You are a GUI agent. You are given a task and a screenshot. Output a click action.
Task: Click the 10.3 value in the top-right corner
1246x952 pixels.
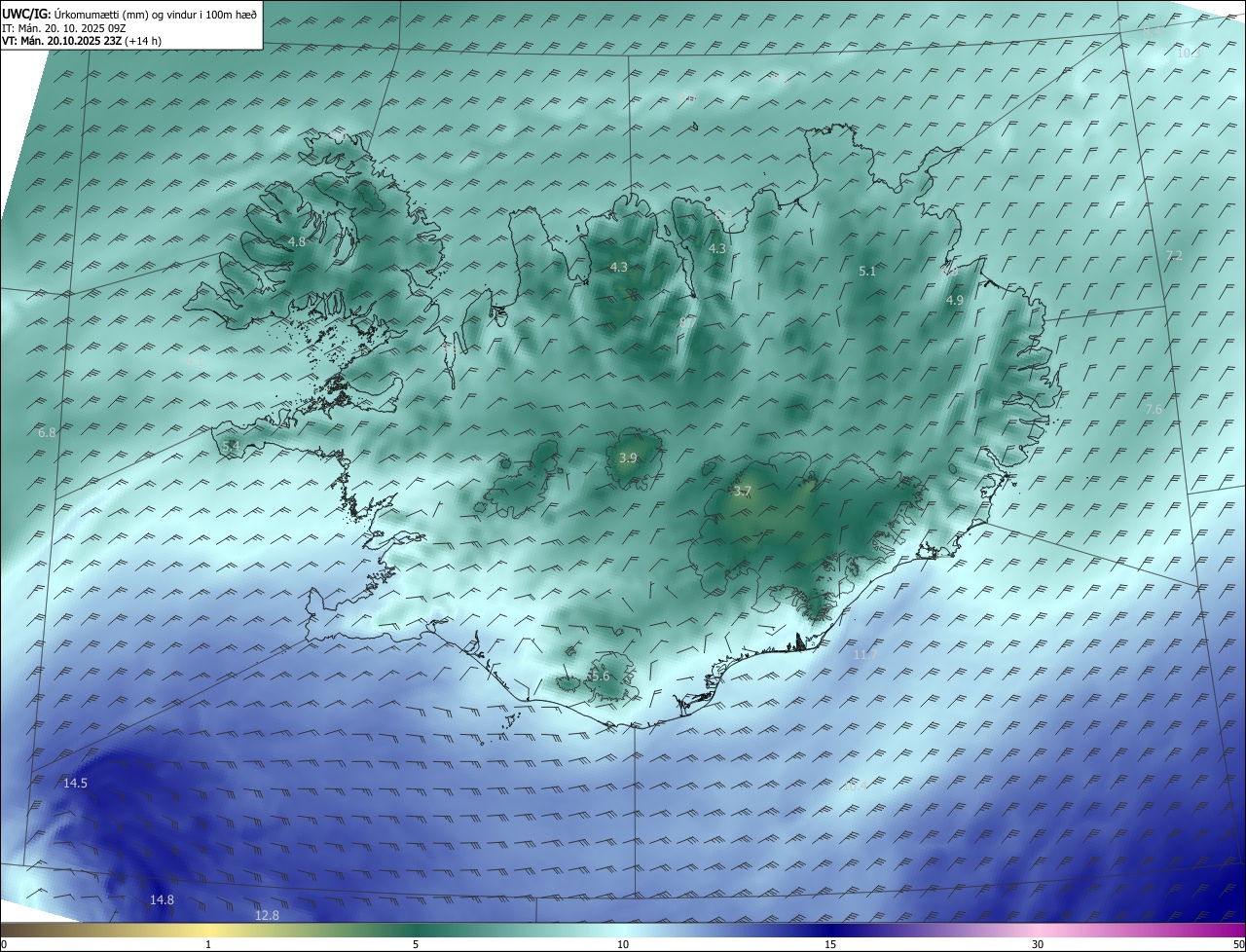[x=1189, y=54]
